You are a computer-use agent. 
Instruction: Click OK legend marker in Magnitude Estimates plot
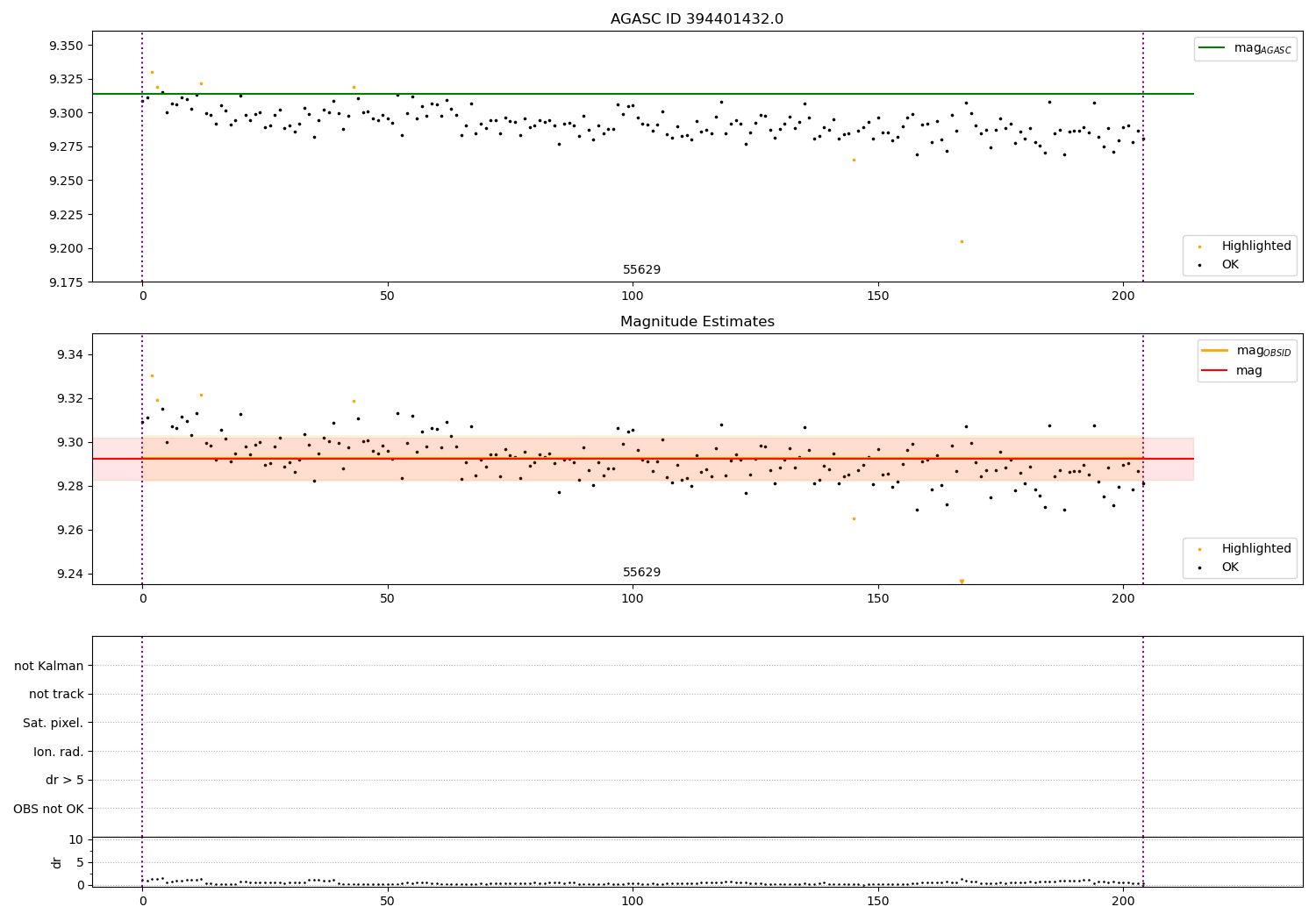click(x=1200, y=568)
